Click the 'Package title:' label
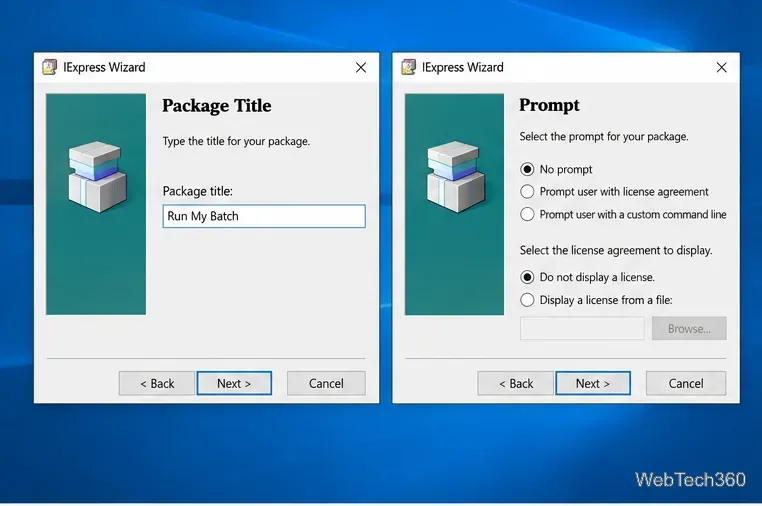762x506 pixels. (x=198, y=192)
